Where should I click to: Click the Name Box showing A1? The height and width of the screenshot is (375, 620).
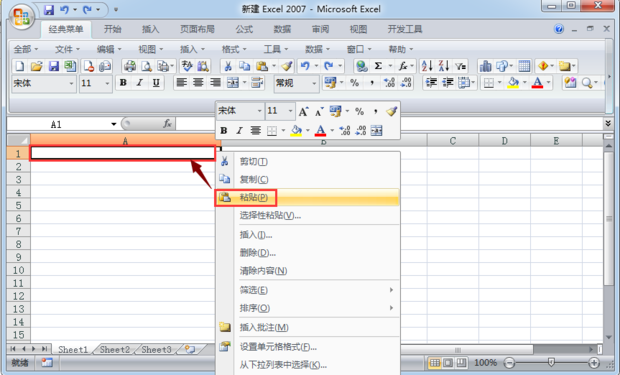pos(56,124)
